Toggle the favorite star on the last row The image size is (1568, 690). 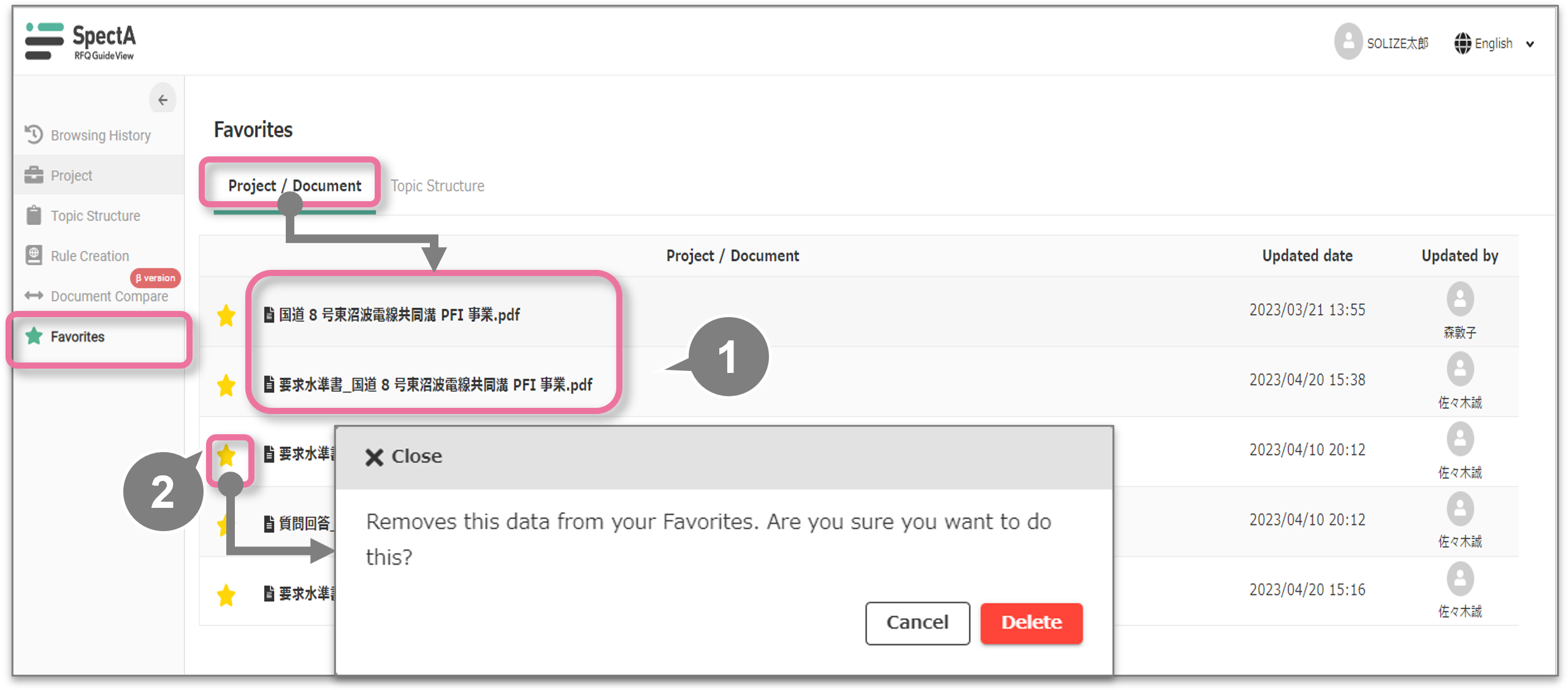pyautogui.click(x=226, y=594)
